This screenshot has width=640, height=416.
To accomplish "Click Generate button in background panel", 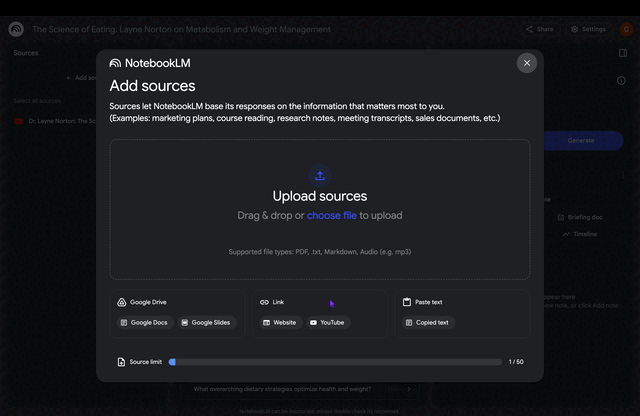I will click(583, 140).
